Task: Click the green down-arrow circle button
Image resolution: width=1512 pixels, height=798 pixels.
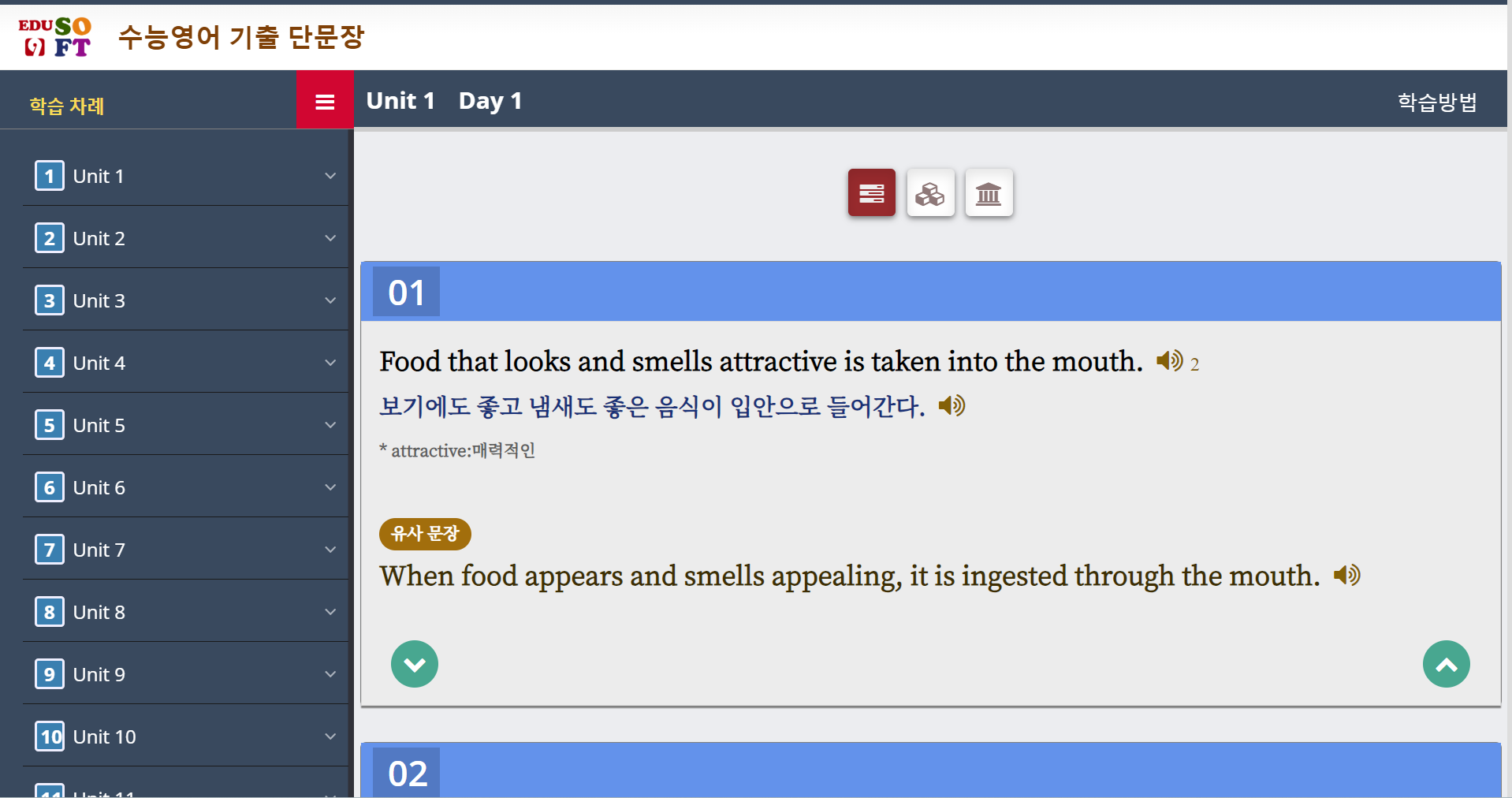Action: pyautogui.click(x=415, y=664)
